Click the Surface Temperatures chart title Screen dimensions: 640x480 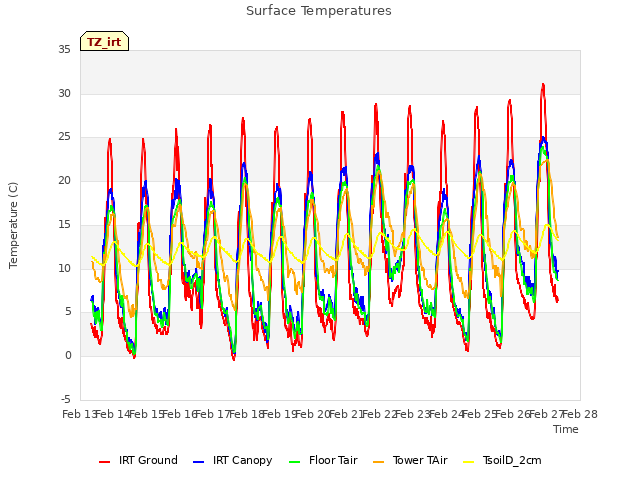(x=319, y=11)
